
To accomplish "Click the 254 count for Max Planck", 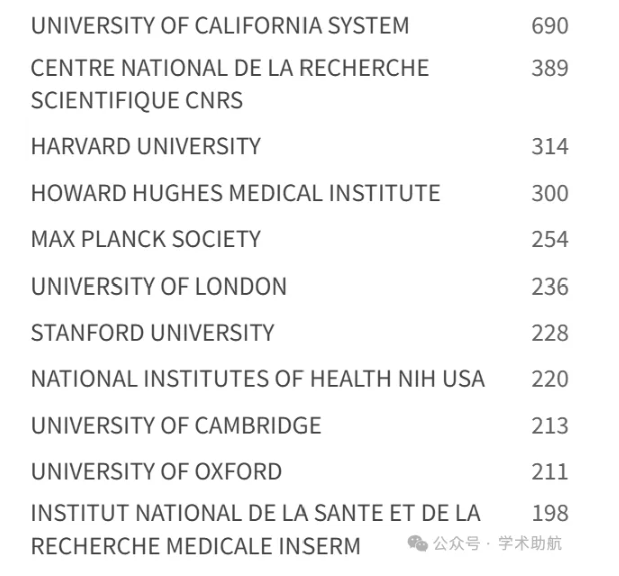I will coord(550,239).
